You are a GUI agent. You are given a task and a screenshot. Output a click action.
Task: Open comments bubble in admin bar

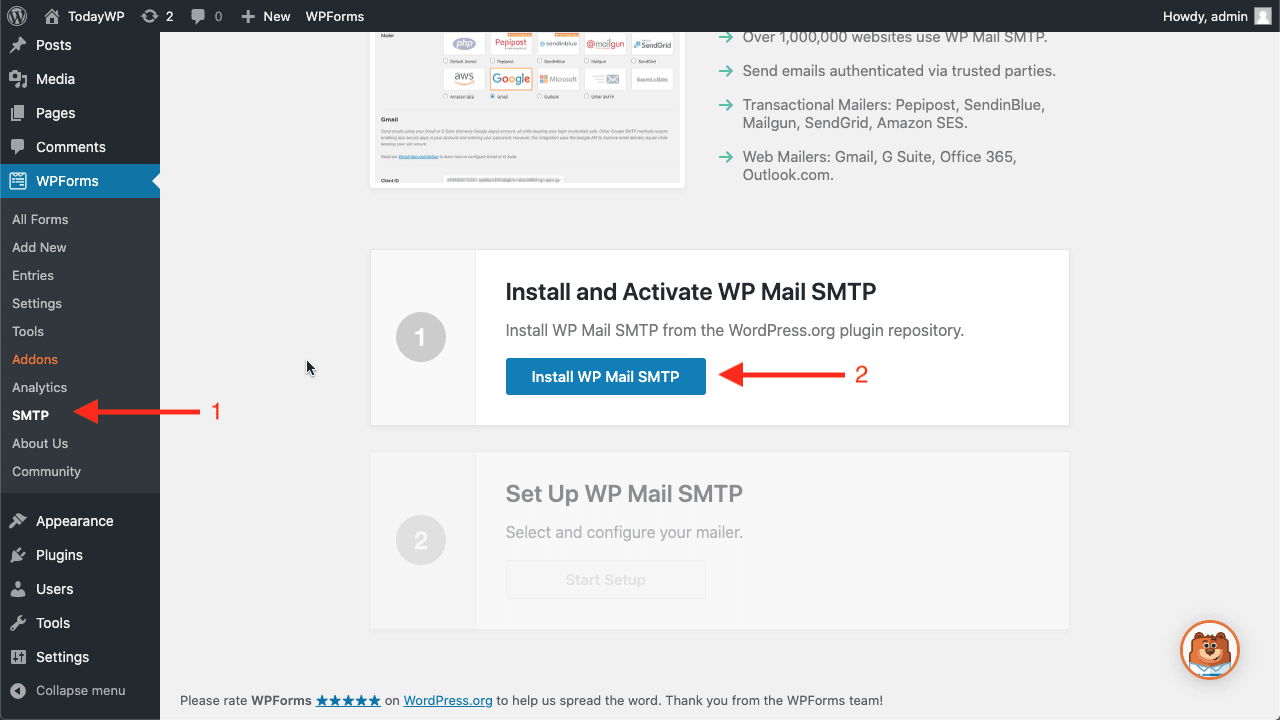tap(206, 16)
